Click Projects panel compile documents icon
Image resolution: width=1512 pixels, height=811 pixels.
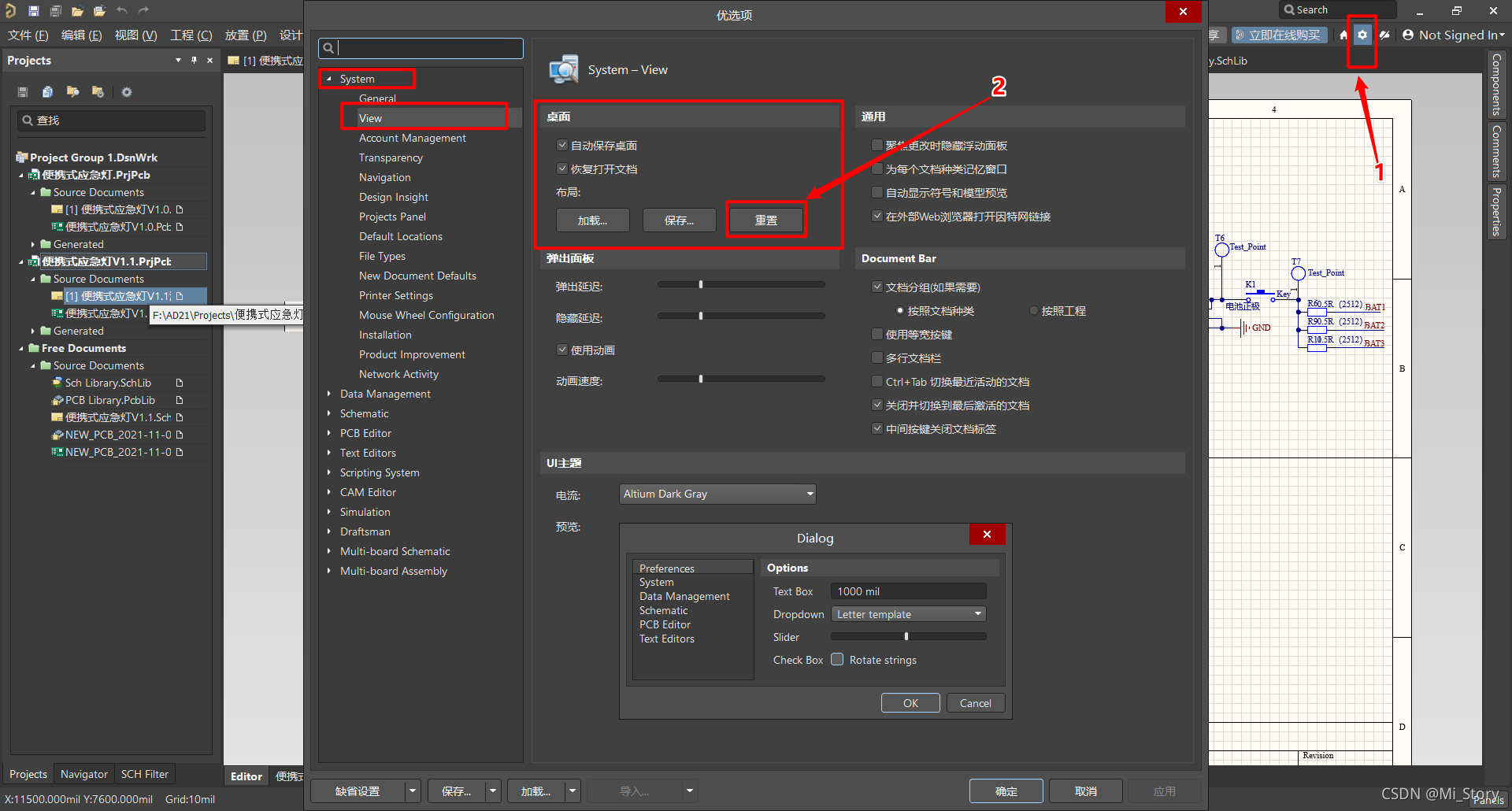pos(47,92)
